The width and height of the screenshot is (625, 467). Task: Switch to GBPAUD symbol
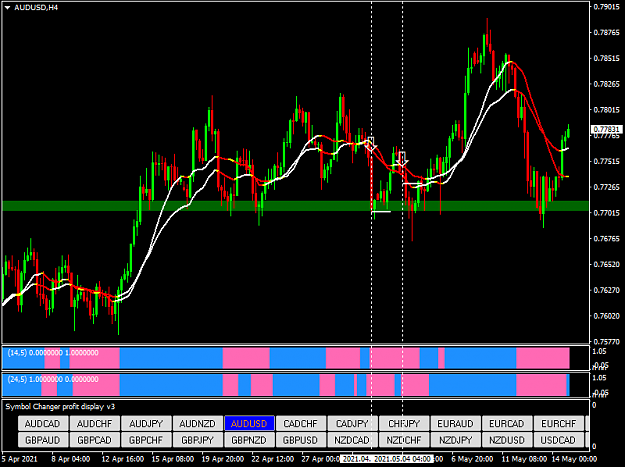click(43, 440)
